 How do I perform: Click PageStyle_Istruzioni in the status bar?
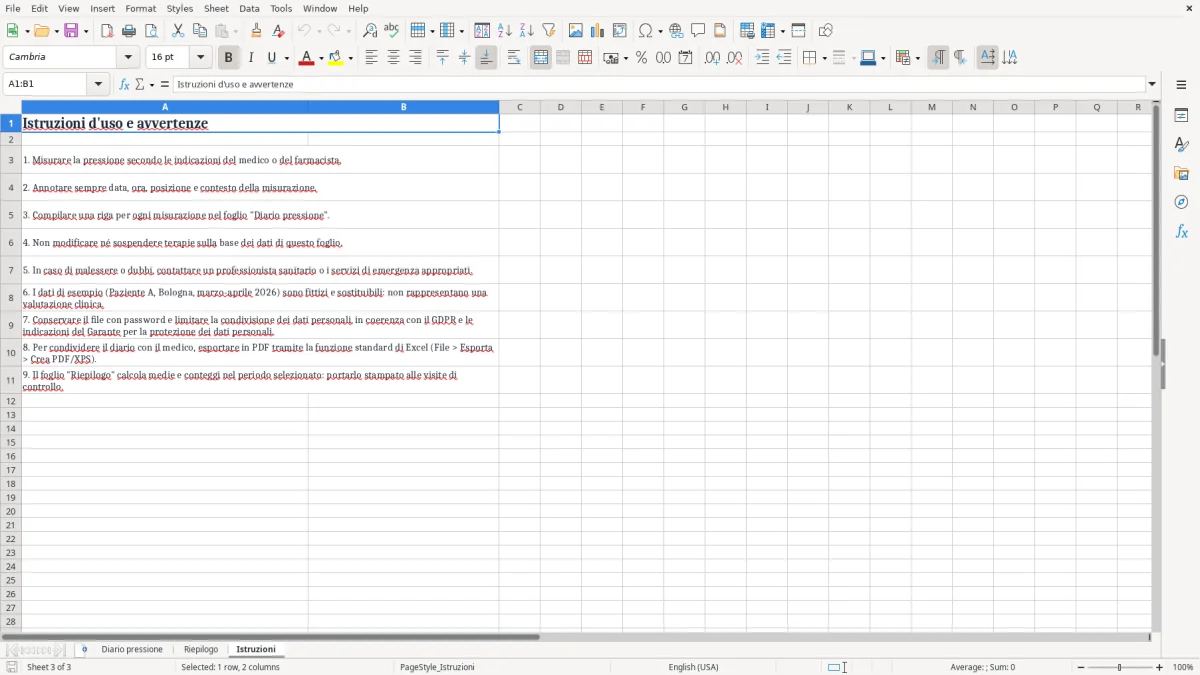click(x=437, y=667)
